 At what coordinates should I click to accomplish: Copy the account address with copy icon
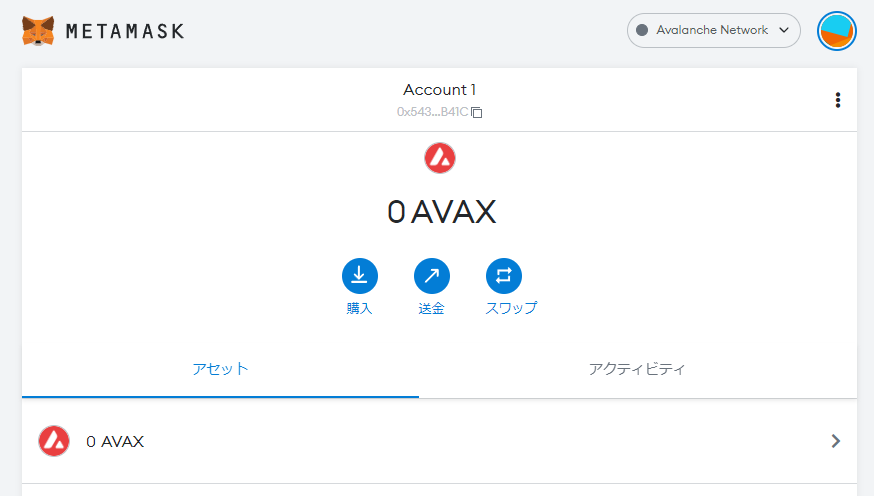[x=477, y=113]
